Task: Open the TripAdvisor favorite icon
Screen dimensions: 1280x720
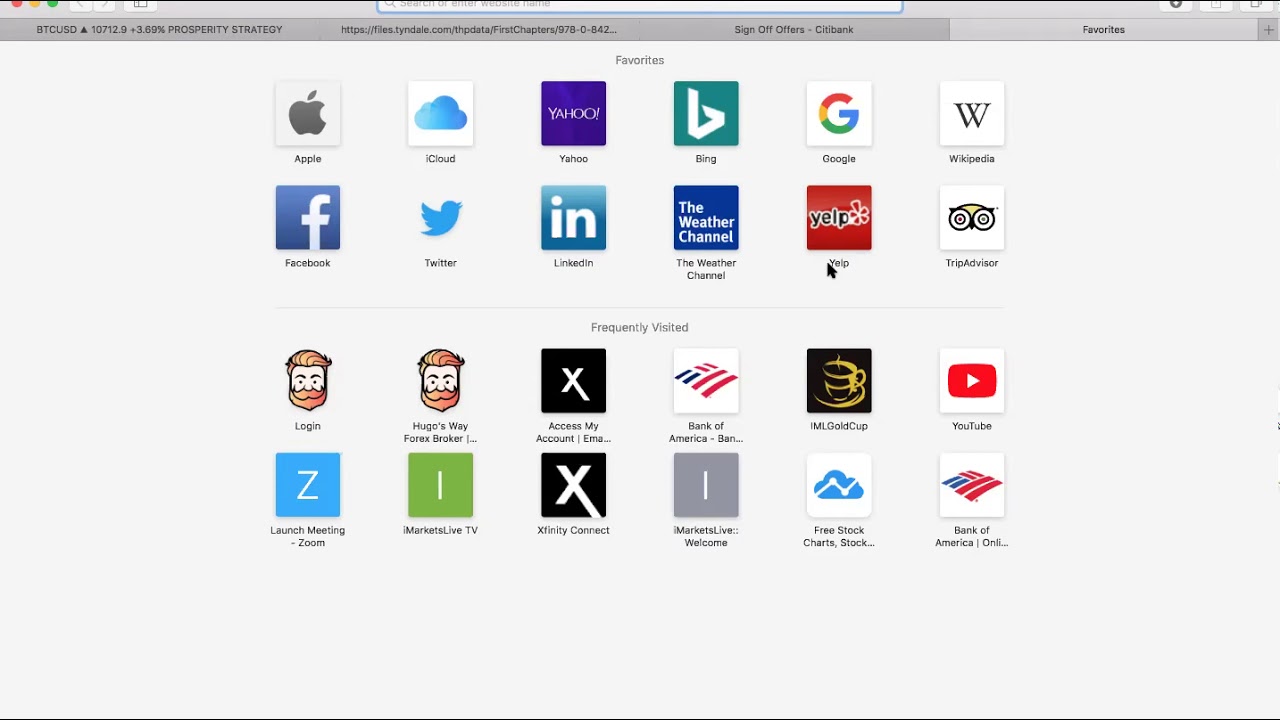Action: tap(972, 217)
